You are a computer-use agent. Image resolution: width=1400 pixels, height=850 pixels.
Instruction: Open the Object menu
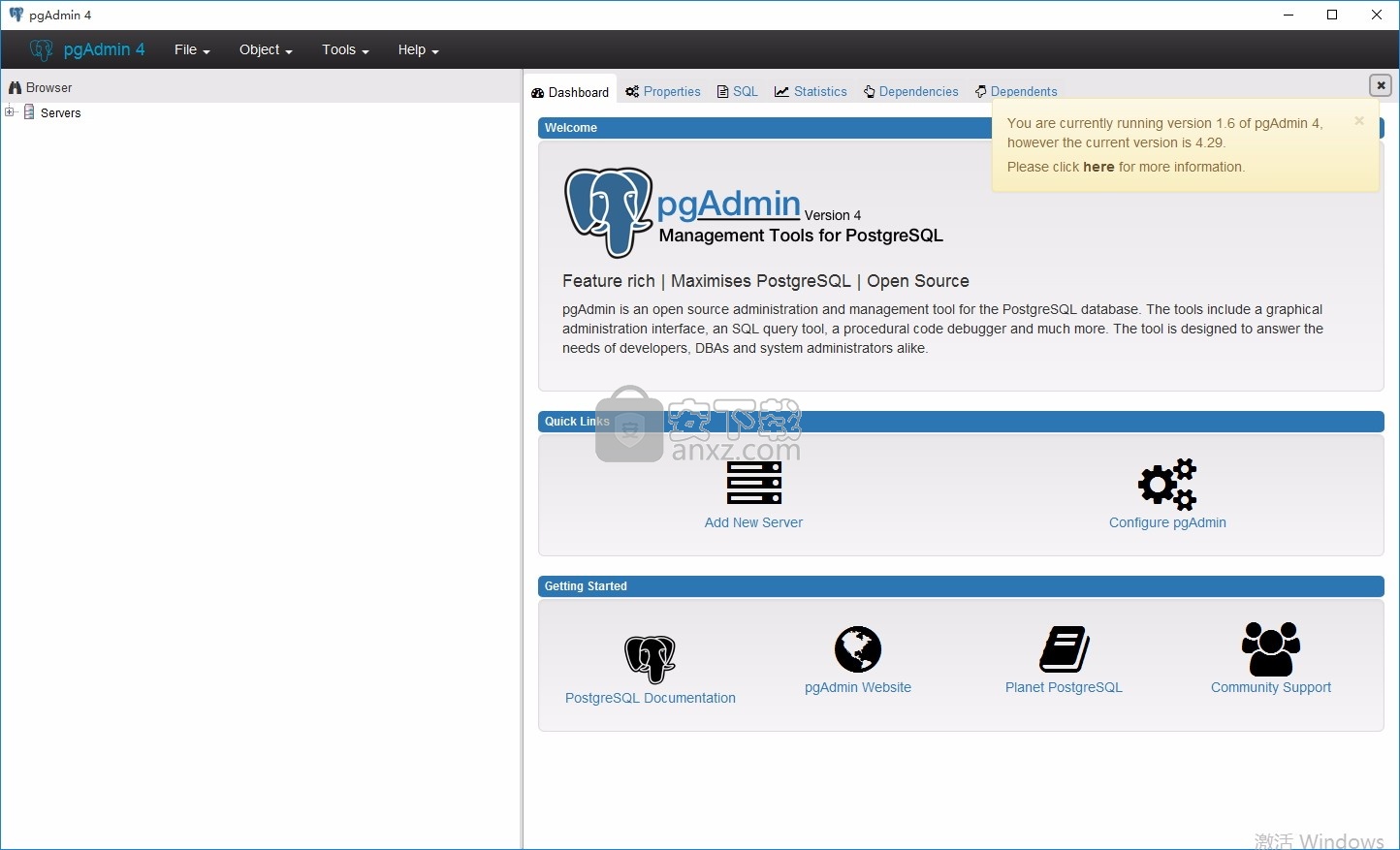tap(266, 49)
